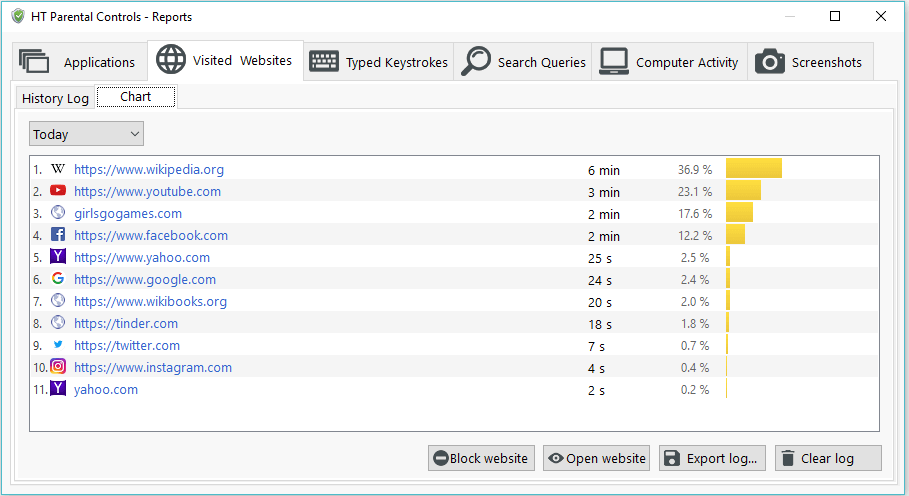
Task: Click the '3 min' duration for YouTube
Action: point(603,192)
